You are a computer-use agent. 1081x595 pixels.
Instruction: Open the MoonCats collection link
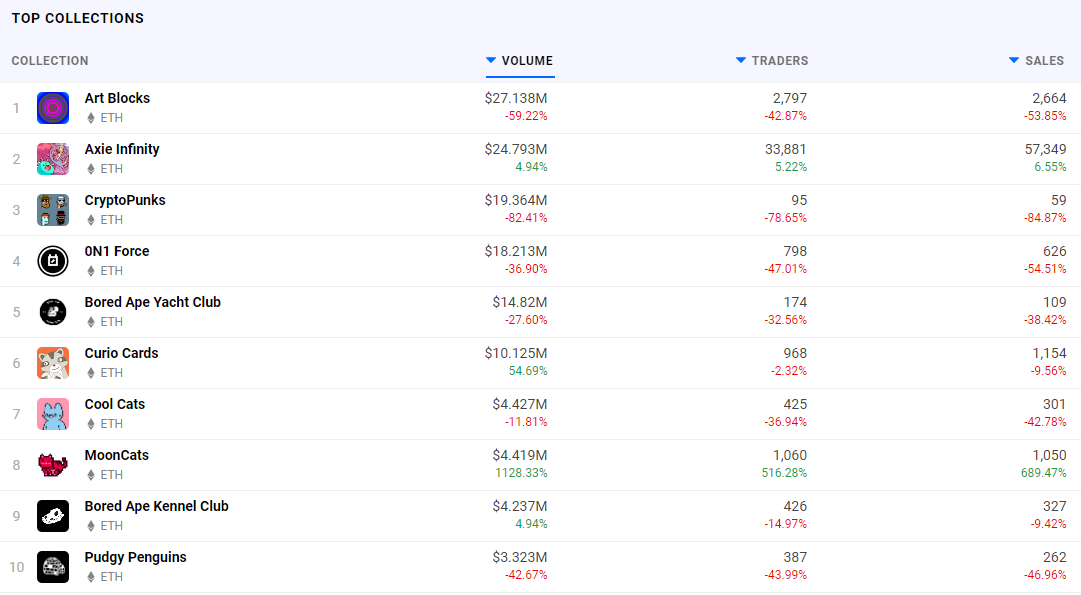[117, 455]
